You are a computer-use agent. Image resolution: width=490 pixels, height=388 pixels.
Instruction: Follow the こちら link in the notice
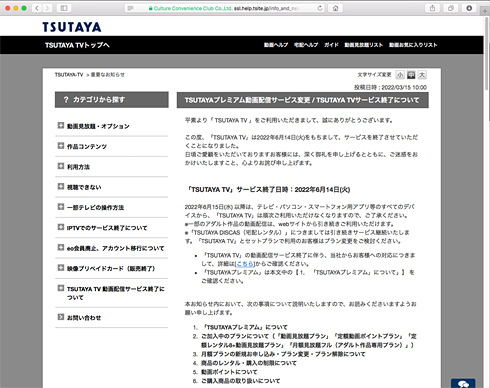(x=245, y=264)
